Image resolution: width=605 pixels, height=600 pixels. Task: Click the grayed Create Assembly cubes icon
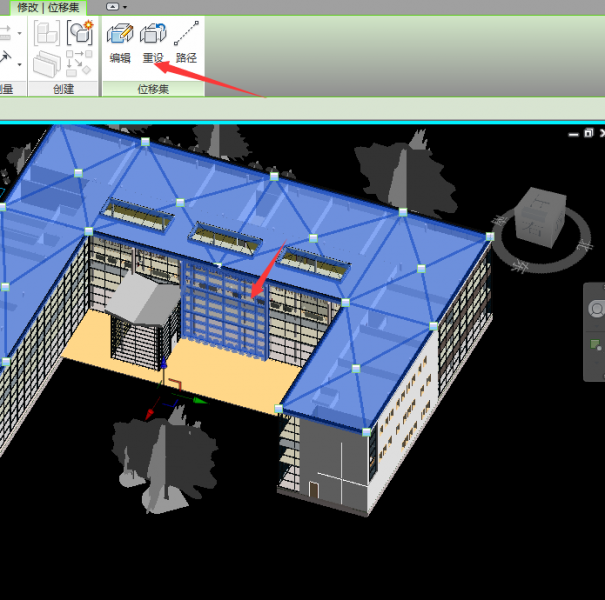47,33
